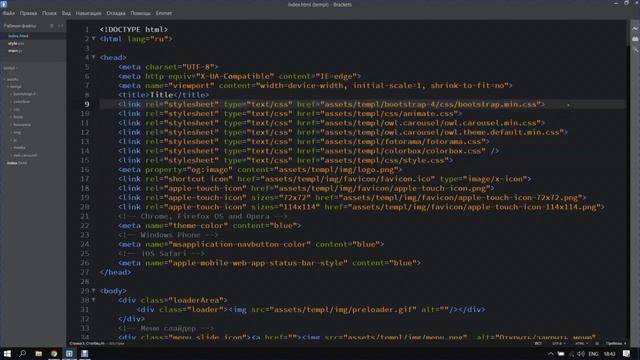Viewport: 640px width, 360px height.
Task: Open the Помощь menu
Action: [x=140, y=13]
